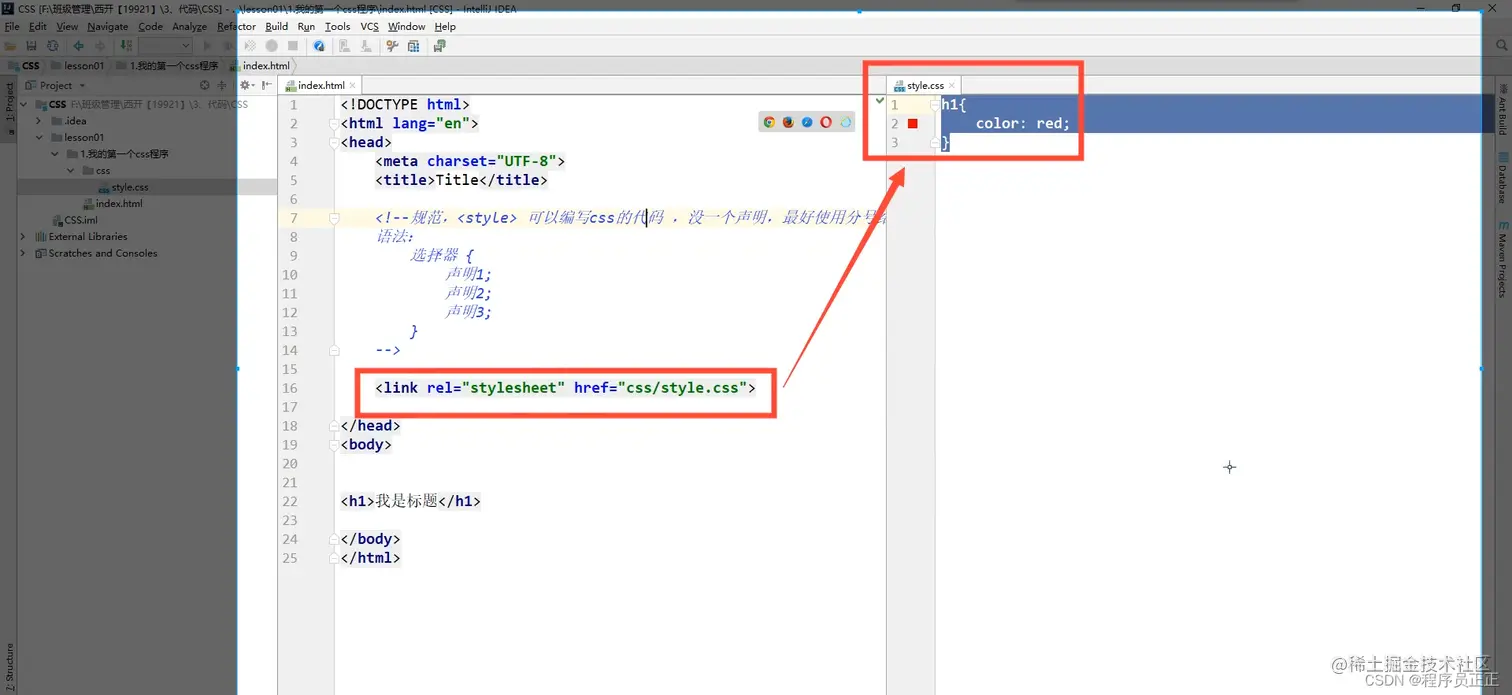Click the Settings wrench toolbar icon
Image resolution: width=1512 pixels, height=695 pixels.
(x=392, y=46)
